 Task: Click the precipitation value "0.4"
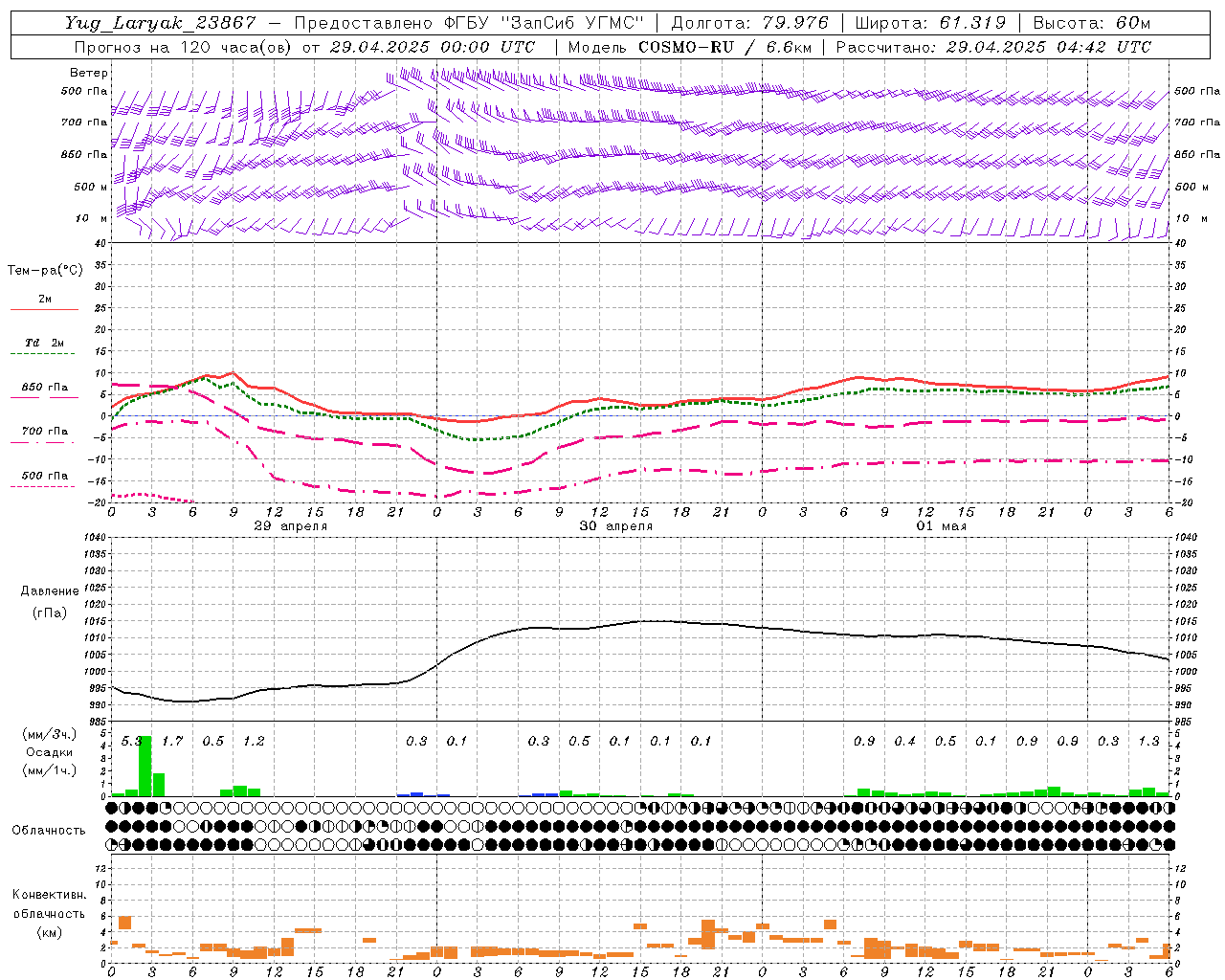[x=904, y=742]
